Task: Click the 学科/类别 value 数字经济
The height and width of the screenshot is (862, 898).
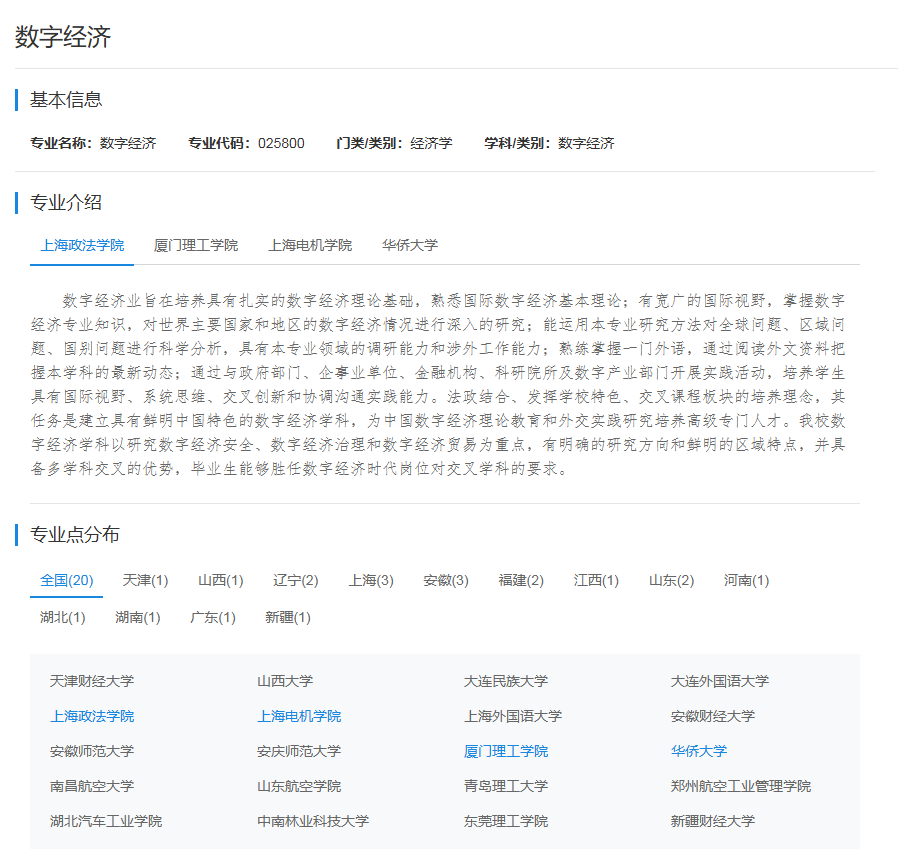Action: pyautogui.click(x=586, y=143)
